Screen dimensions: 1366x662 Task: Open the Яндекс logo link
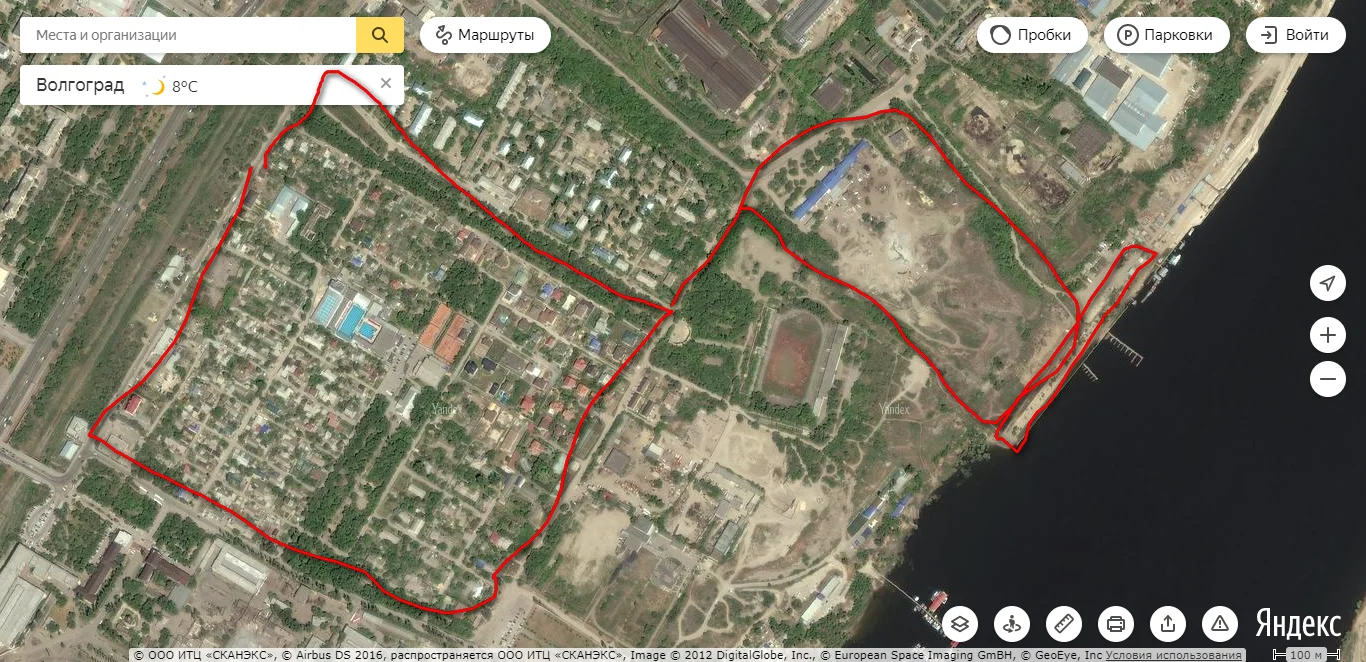(x=1299, y=623)
